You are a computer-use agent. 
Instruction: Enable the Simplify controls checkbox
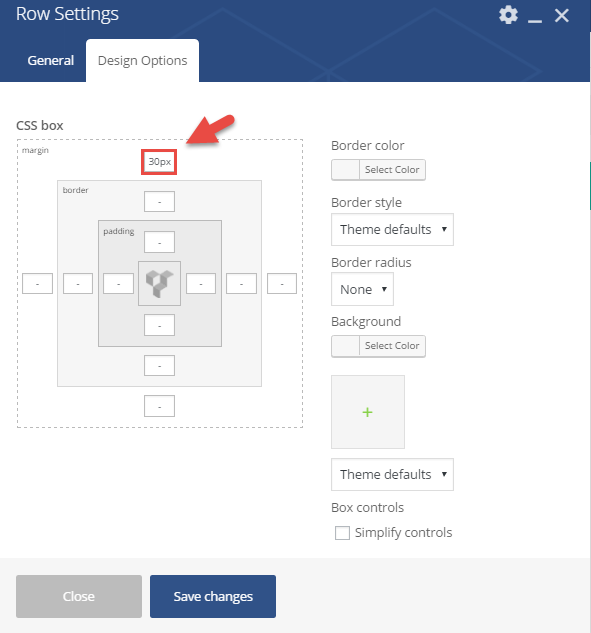342,532
